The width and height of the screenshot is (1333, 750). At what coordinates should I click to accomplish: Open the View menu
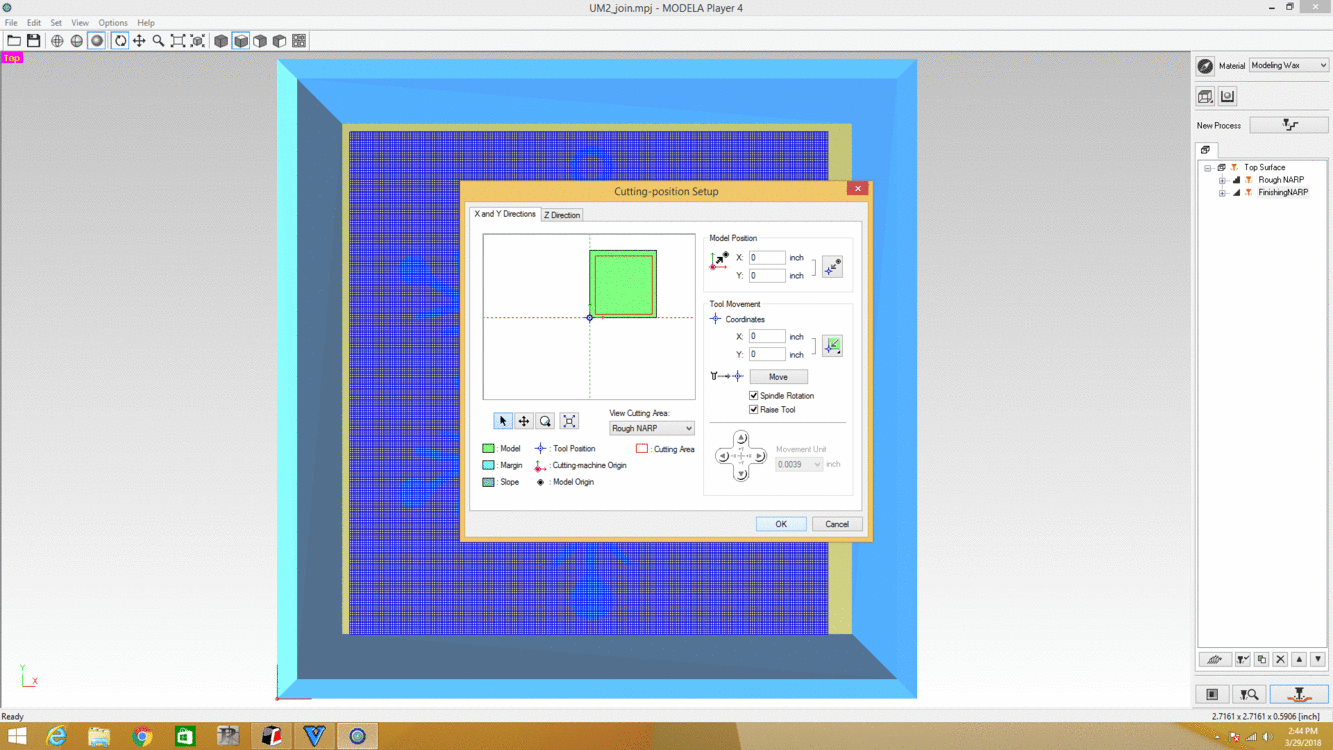click(x=80, y=22)
